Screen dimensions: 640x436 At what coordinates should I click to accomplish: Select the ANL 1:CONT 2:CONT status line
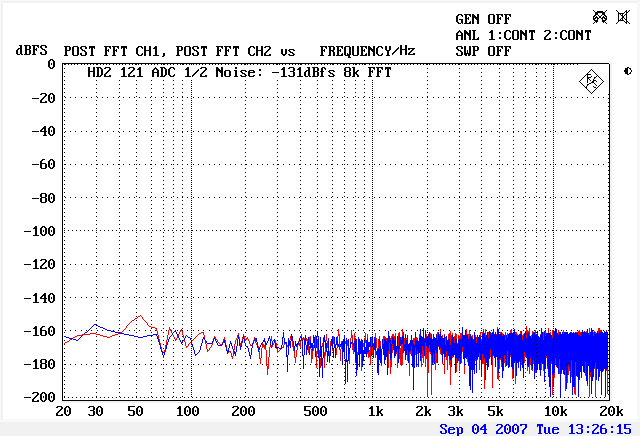(523, 36)
